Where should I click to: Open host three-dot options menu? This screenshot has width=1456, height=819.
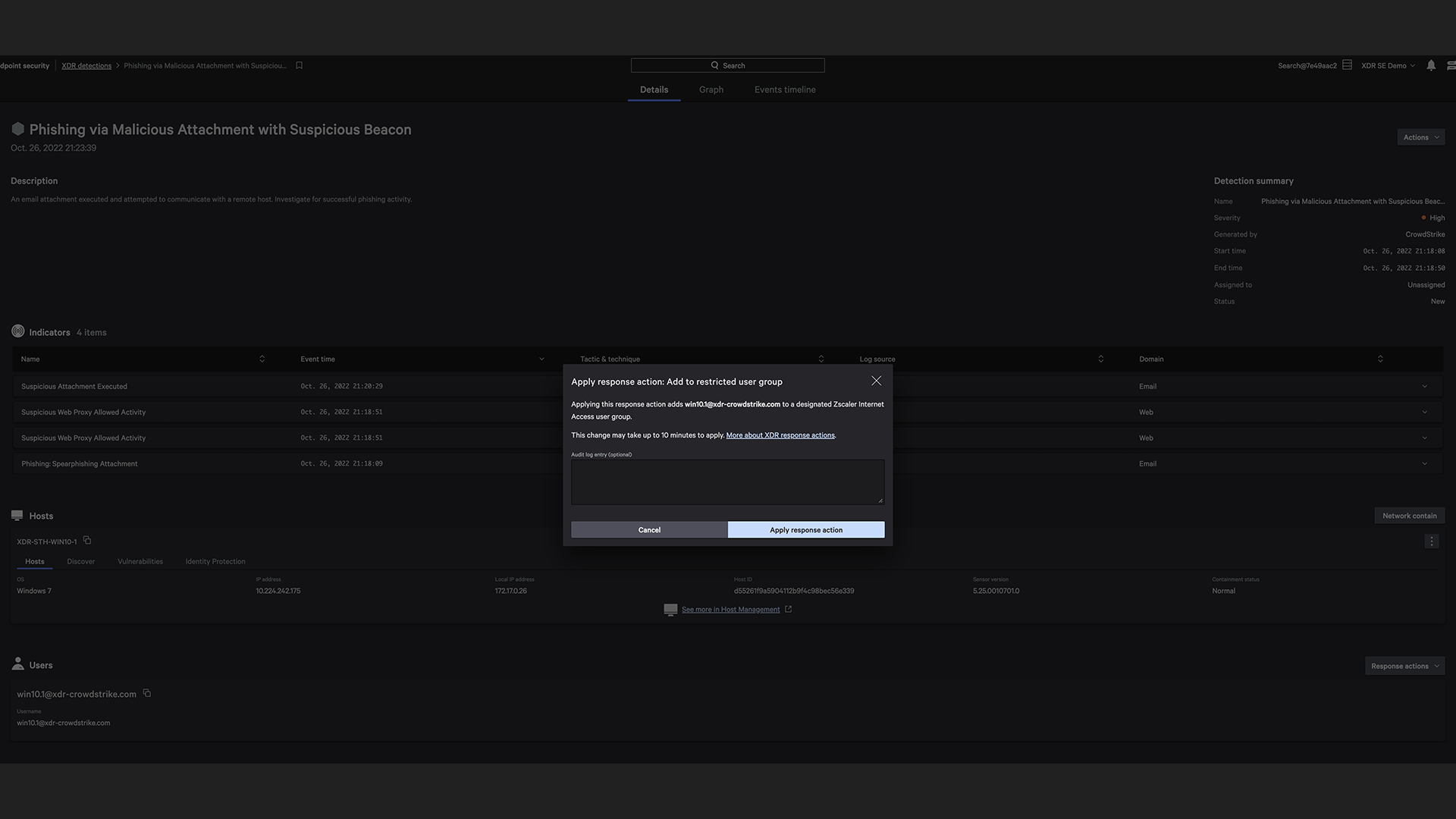pyautogui.click(x=1431, y=541)
